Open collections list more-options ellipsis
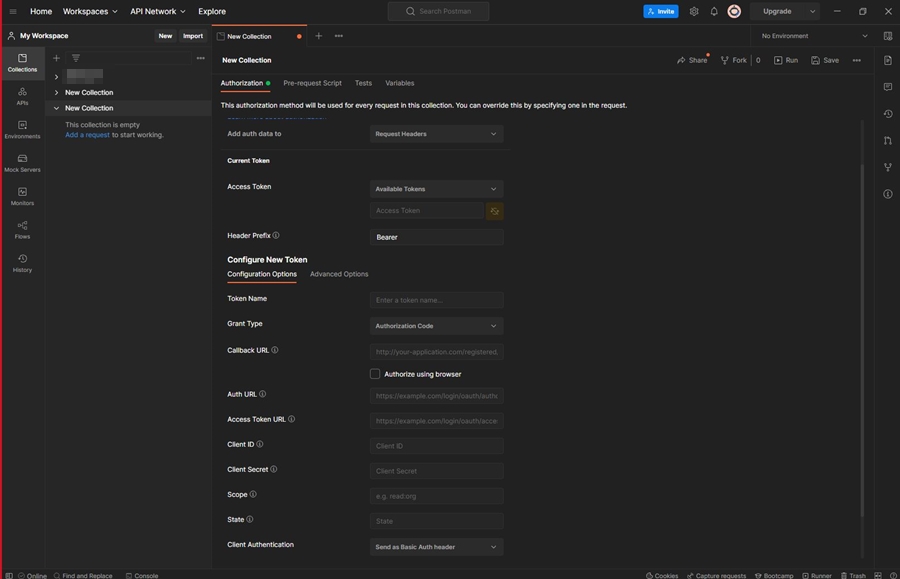The height and width of the screenshot is (579, 900). [200, 58]
